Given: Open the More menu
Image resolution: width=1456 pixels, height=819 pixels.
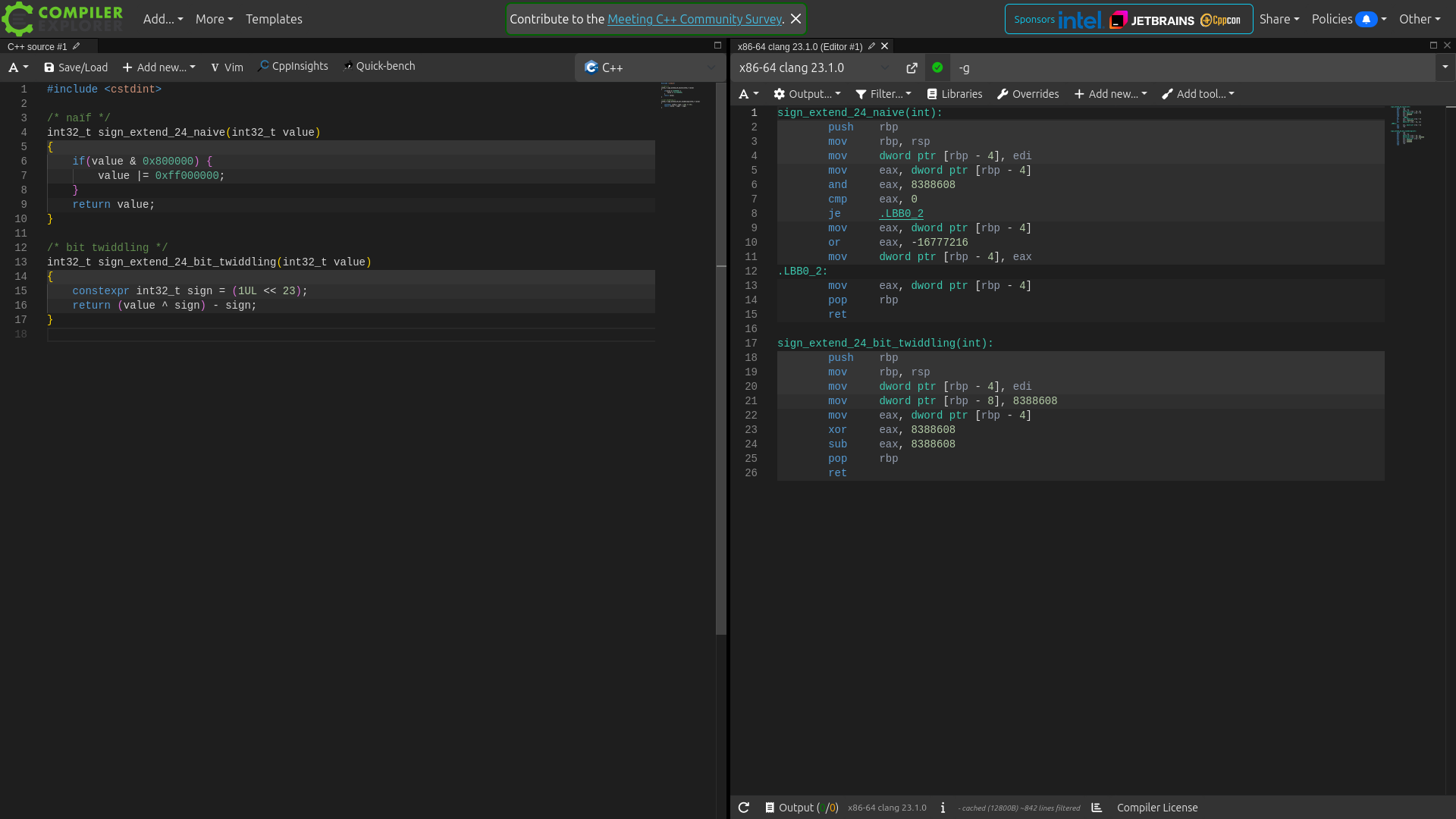Looking at the screenshot, I should coord(214,19).
